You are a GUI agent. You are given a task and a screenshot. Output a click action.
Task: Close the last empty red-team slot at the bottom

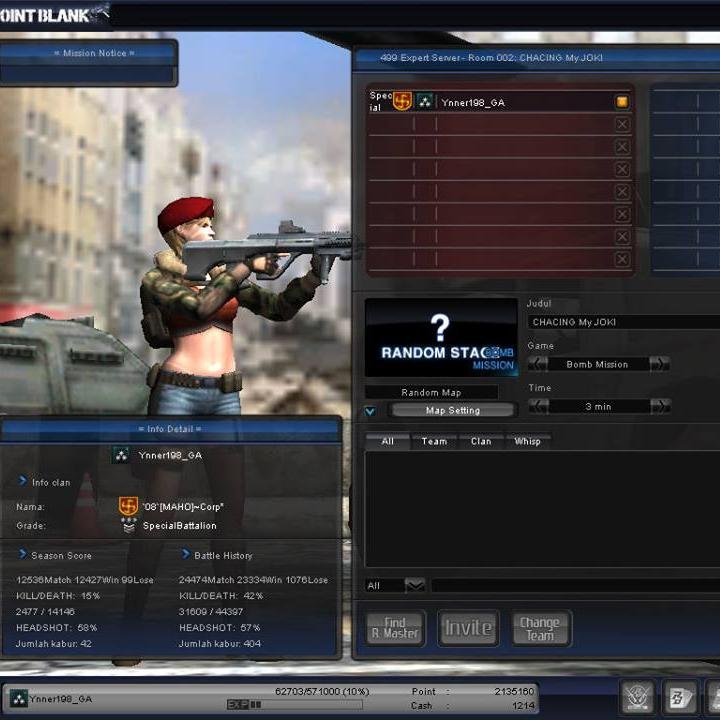[622, 259]
